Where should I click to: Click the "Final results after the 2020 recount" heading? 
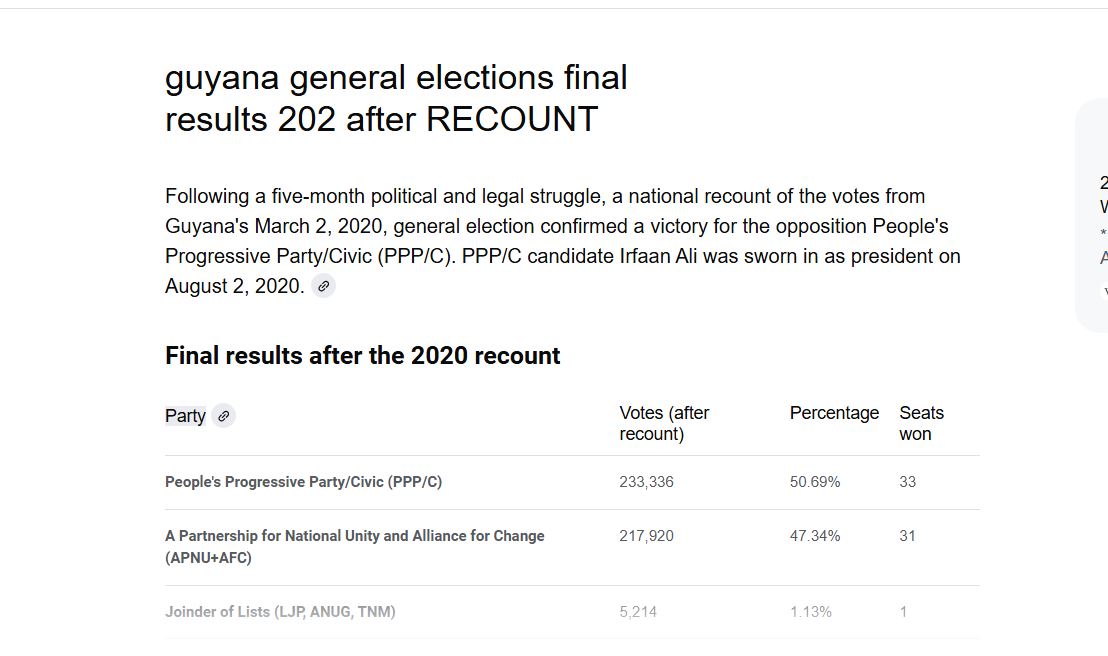coord(362,356)
